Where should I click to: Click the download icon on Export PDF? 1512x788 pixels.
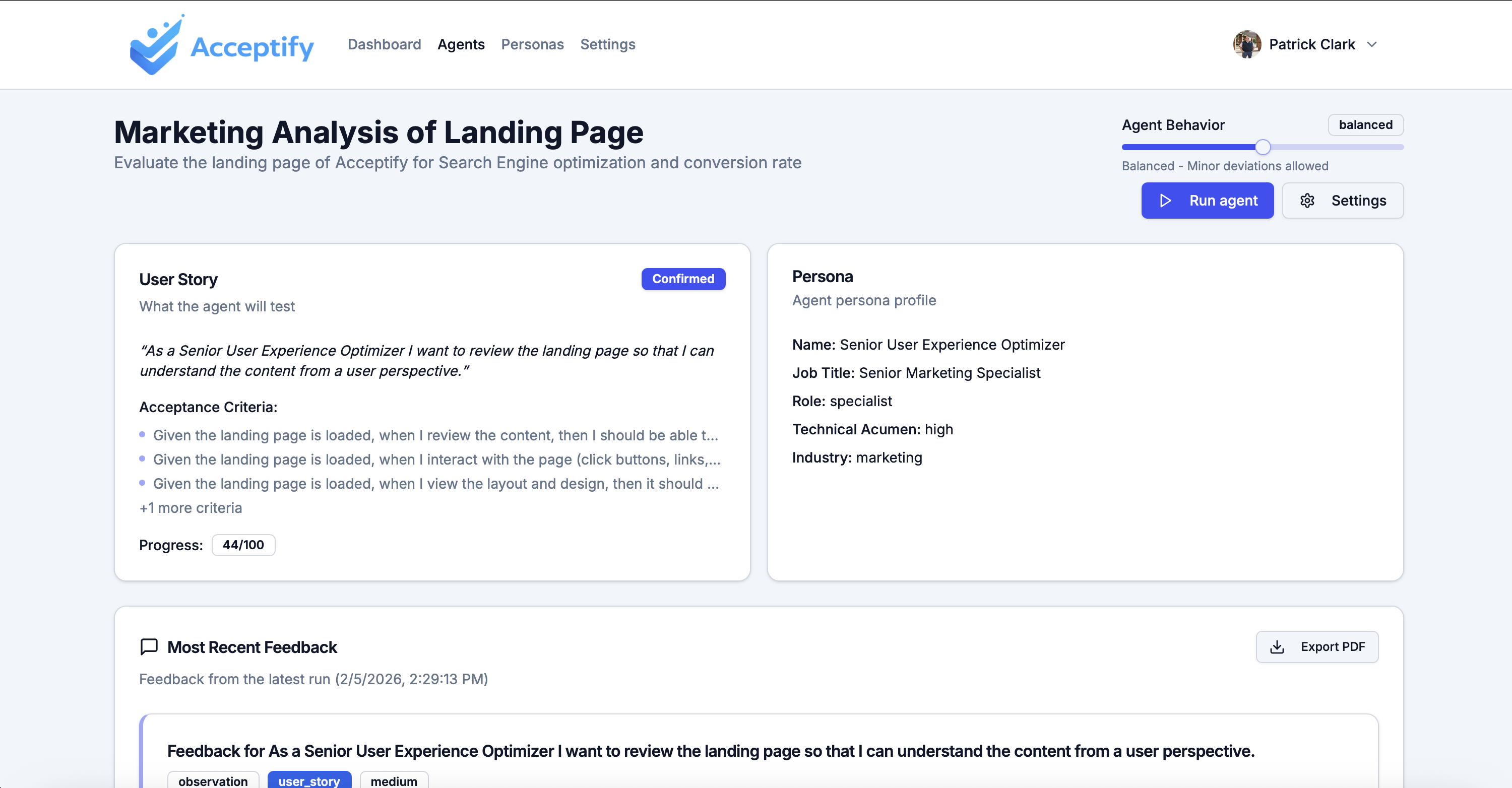(x=1277, y=646)
